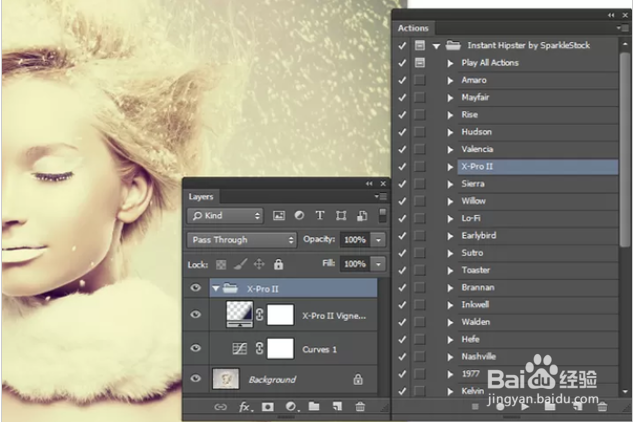Hide the Curves 1 layer

(x=196, y=348)
